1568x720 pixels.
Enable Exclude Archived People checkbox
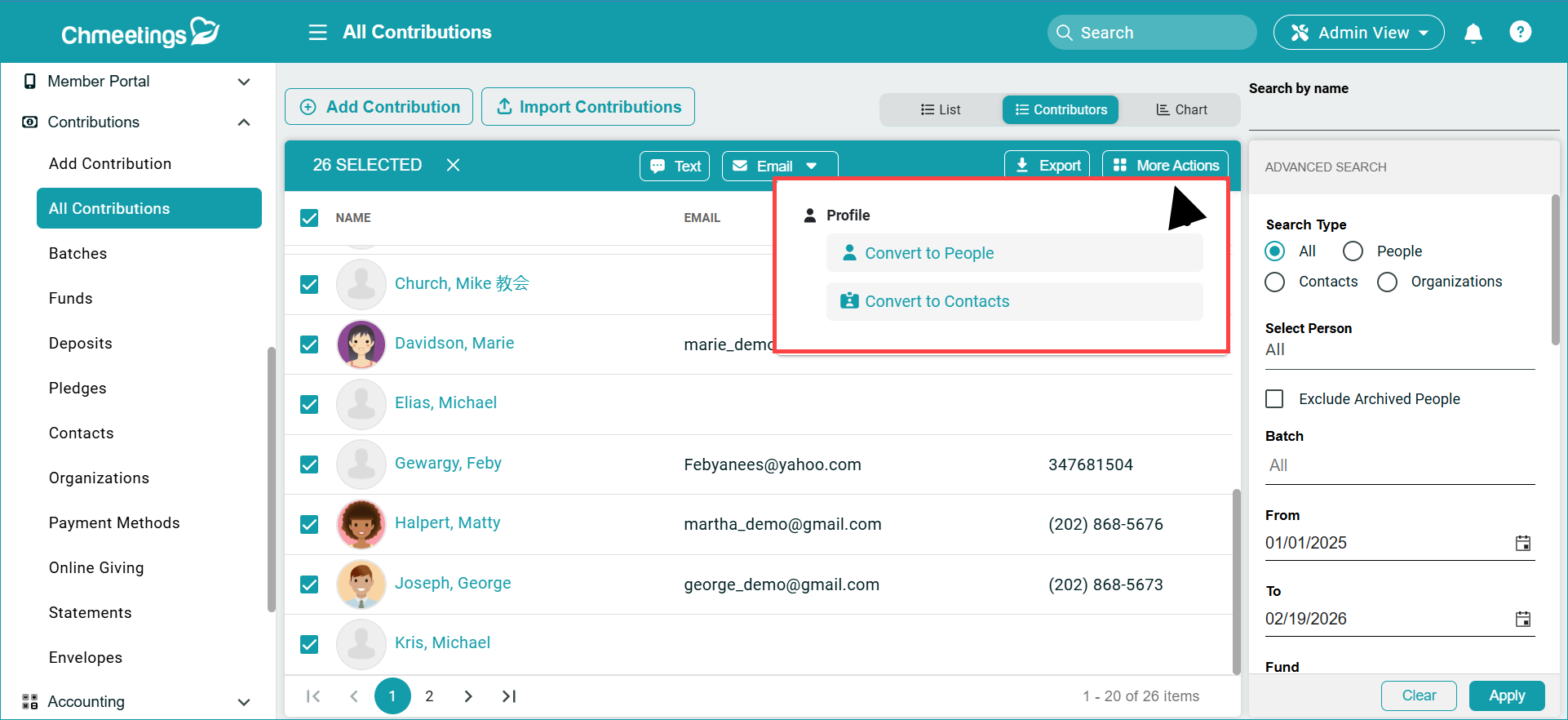[x=1274, y=399]
